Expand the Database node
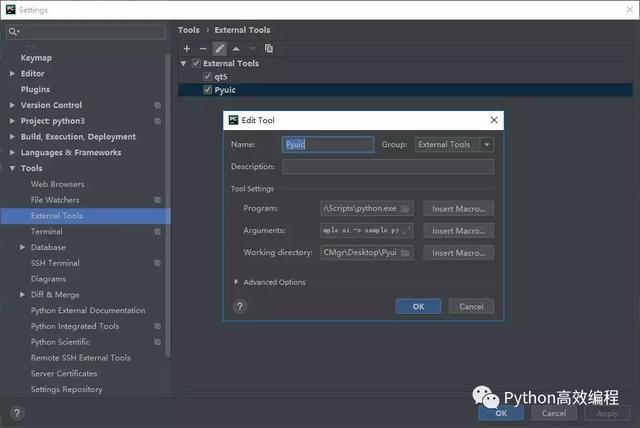Screen dimensions: 640x428 (22, 247)
